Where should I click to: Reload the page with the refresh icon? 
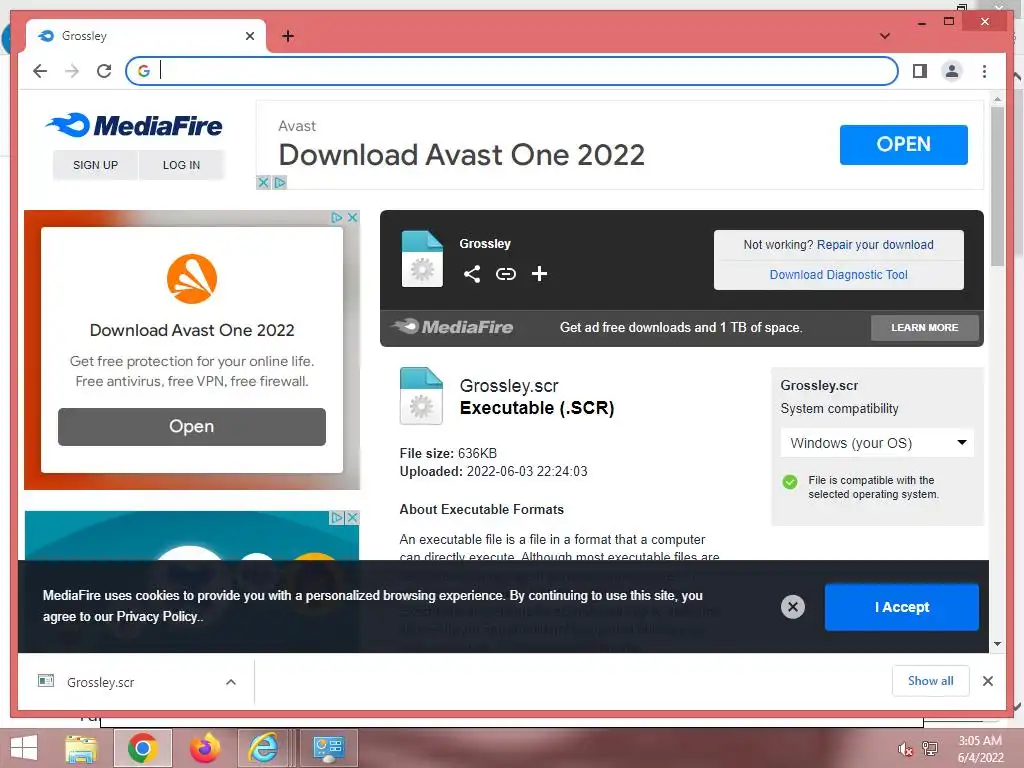[x=104, y=71]
